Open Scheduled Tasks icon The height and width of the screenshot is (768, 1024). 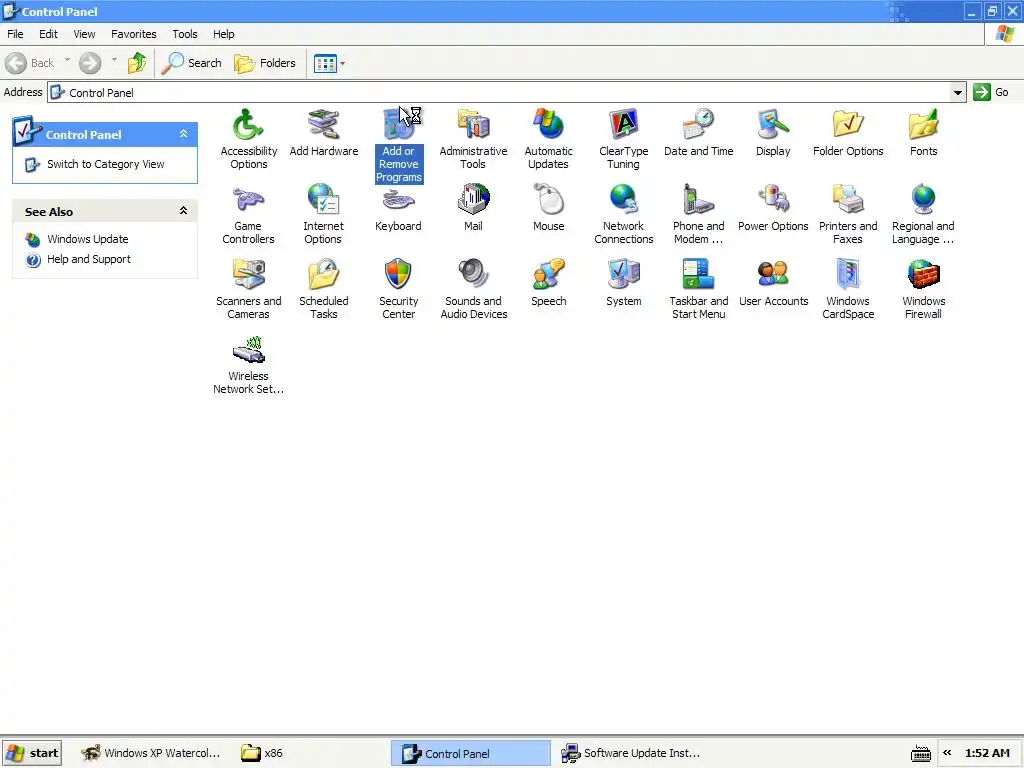323,274
